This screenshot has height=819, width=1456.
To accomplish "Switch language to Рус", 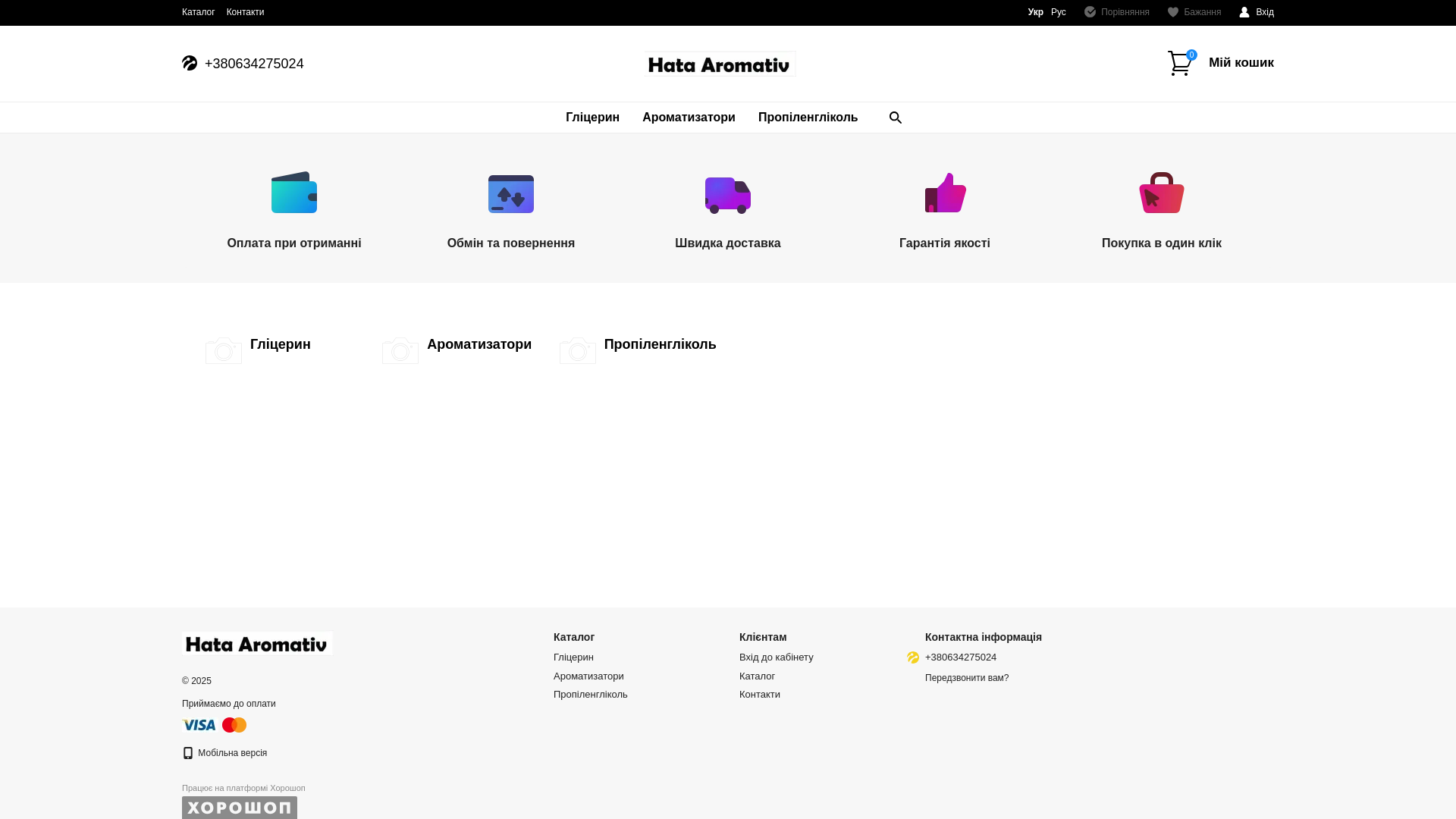I will point(1059,12).
